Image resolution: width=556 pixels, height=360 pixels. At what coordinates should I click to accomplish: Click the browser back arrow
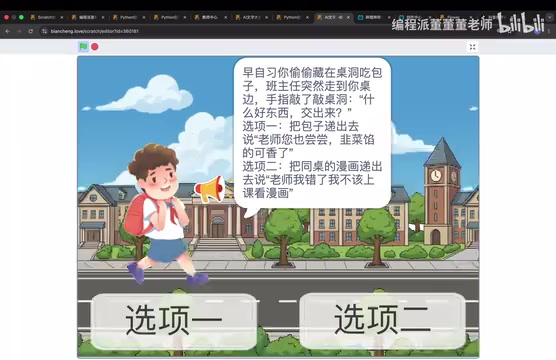7,31
